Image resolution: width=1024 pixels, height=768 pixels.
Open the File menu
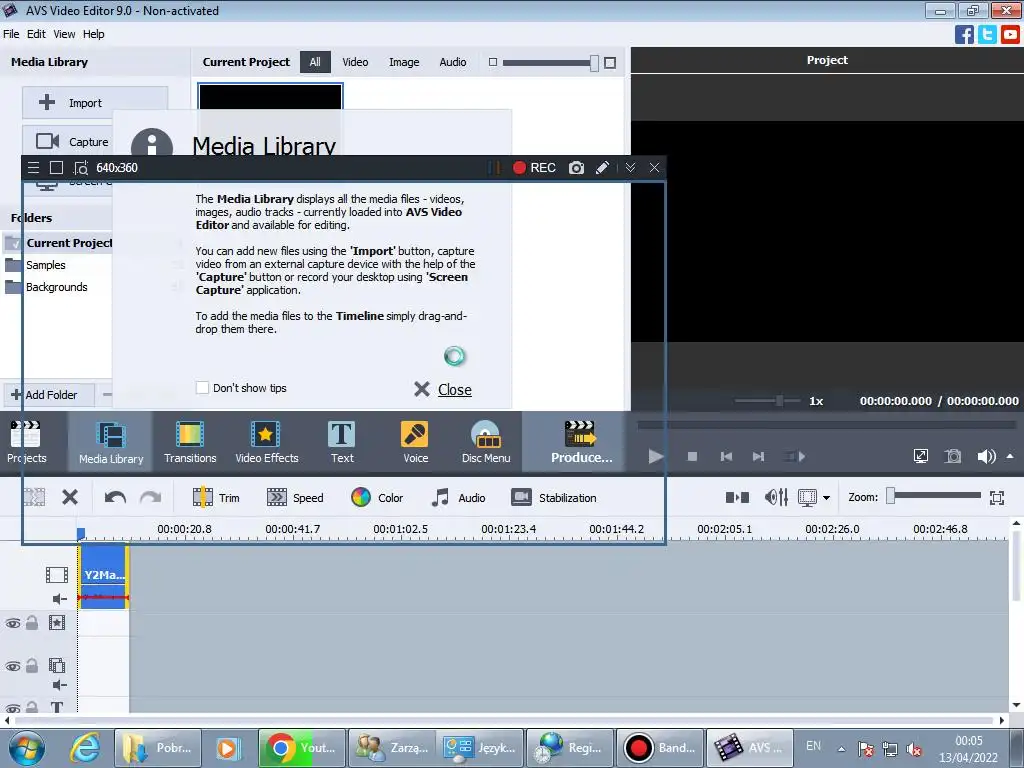(x=11, y=34)
